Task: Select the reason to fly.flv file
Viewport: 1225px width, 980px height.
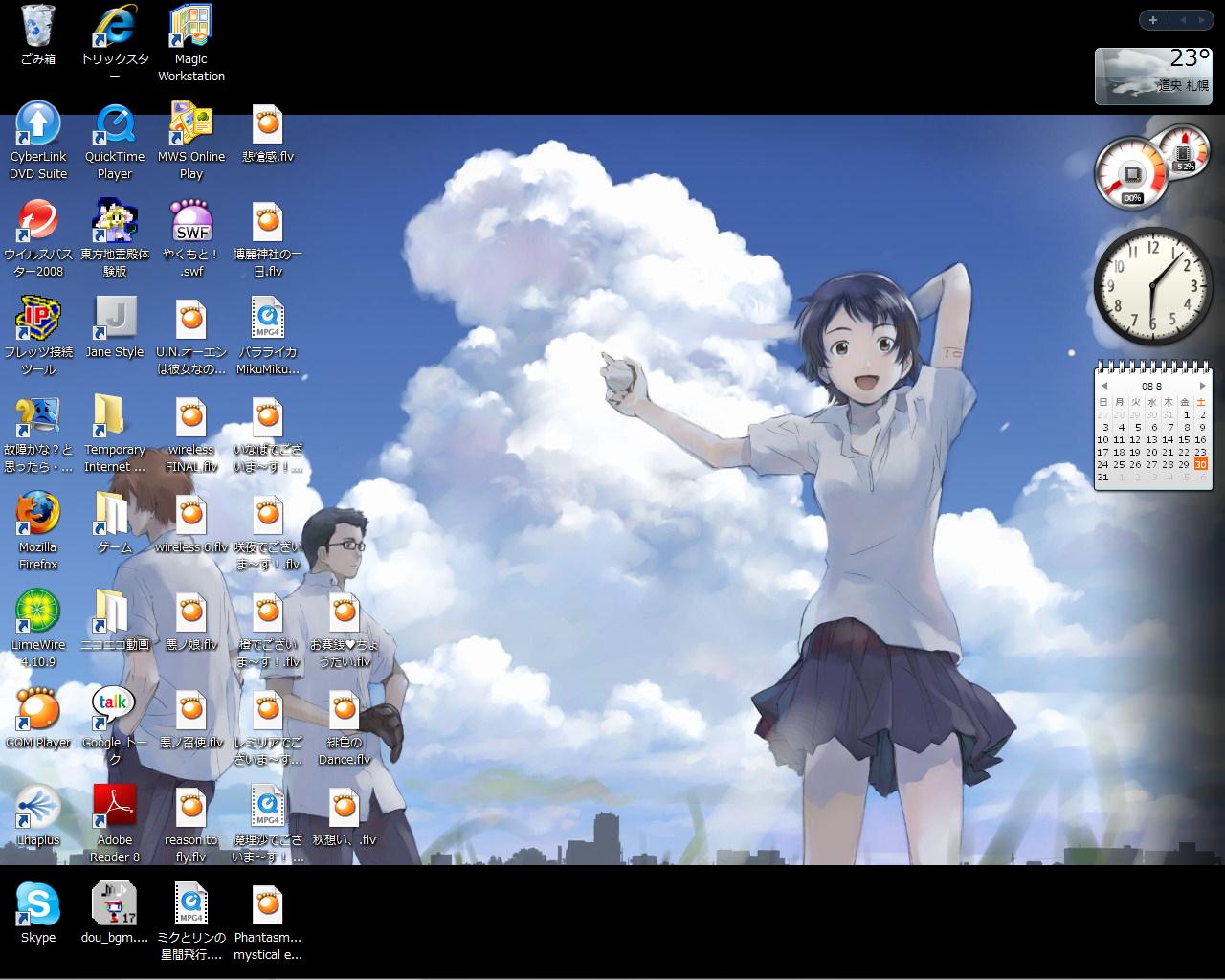Action: point(191,824)
